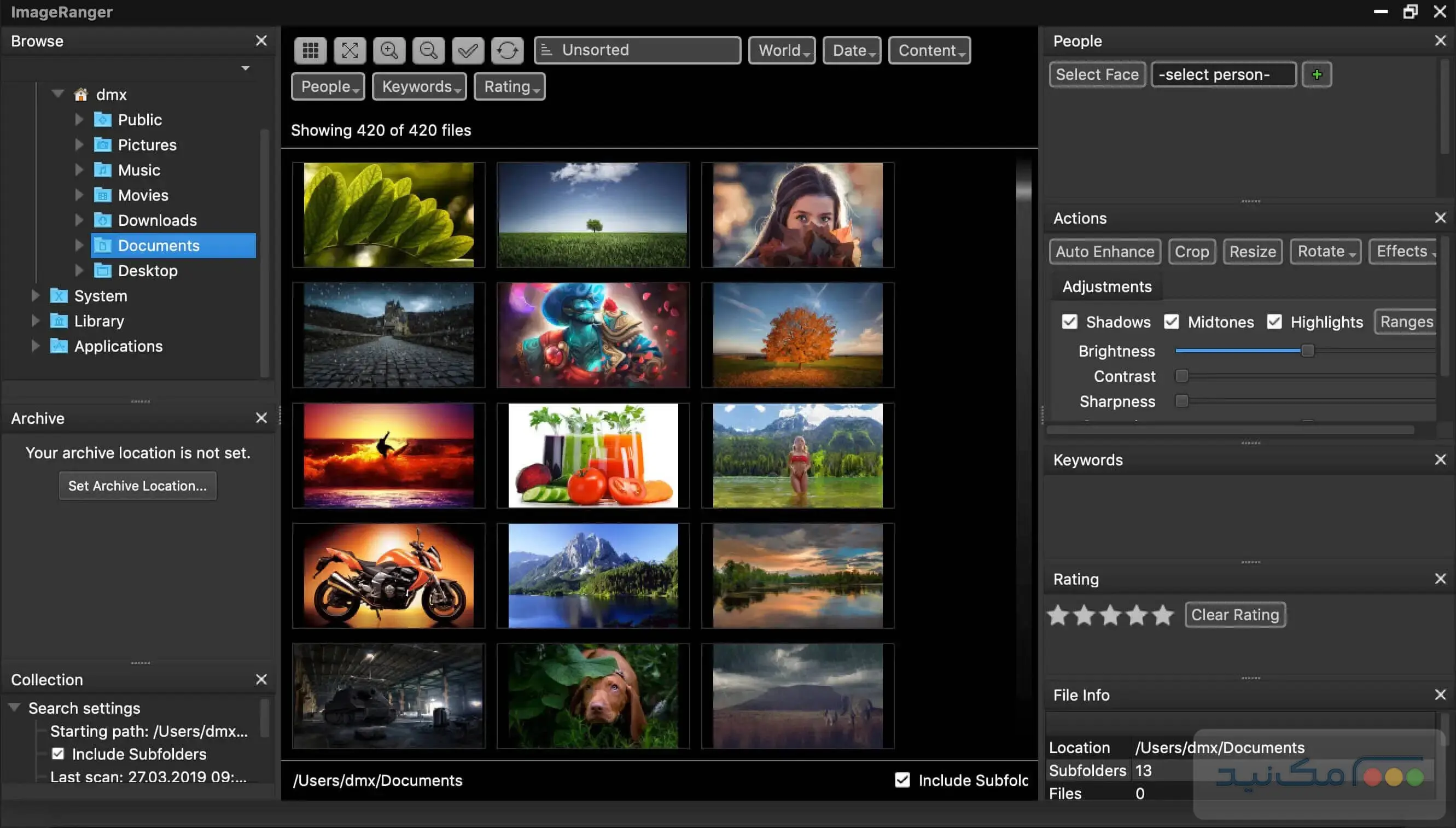Enable the Highlights adjustment checkbox

coord(1273,322)
